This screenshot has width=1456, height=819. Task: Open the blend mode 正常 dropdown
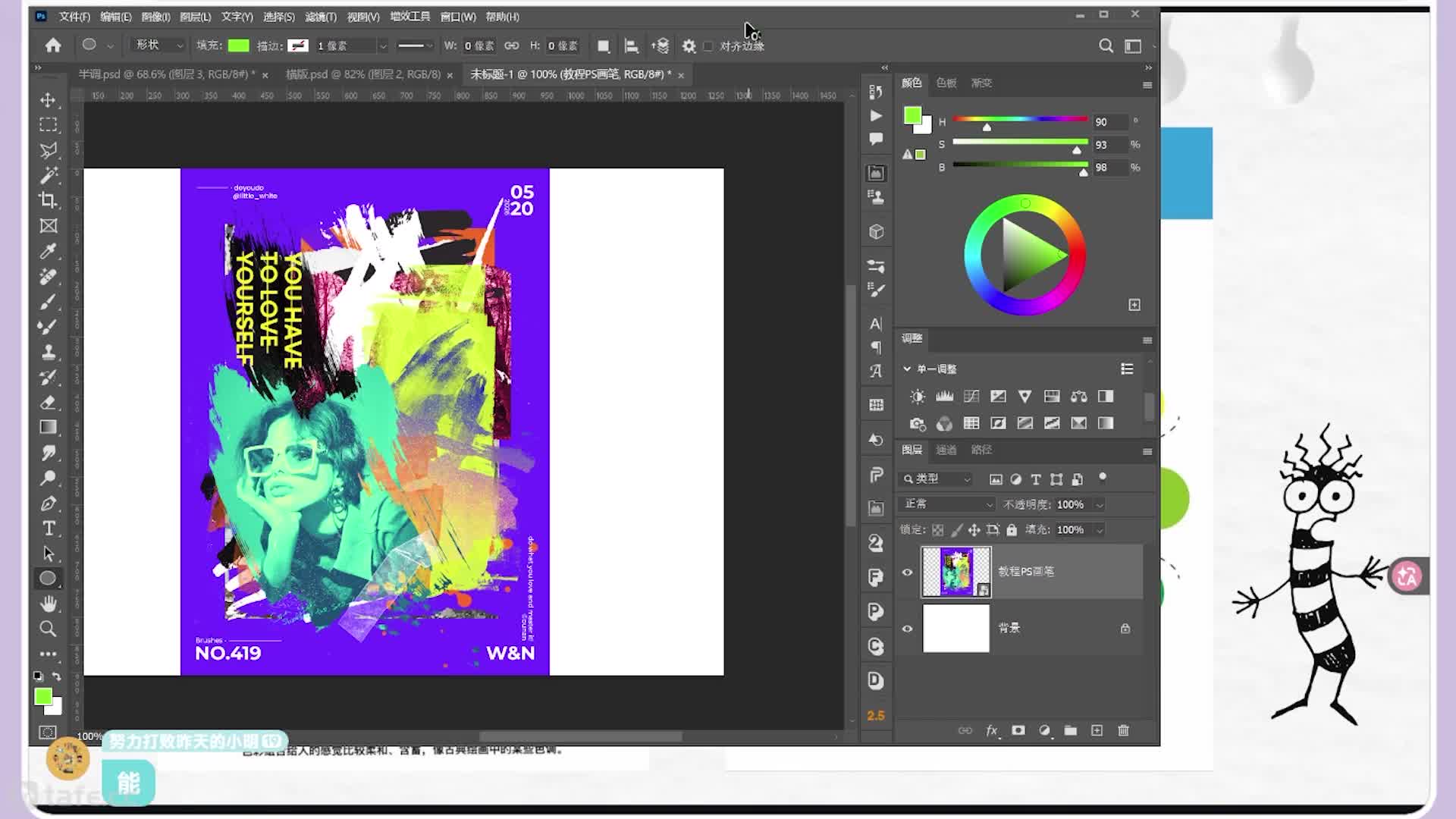947,504
